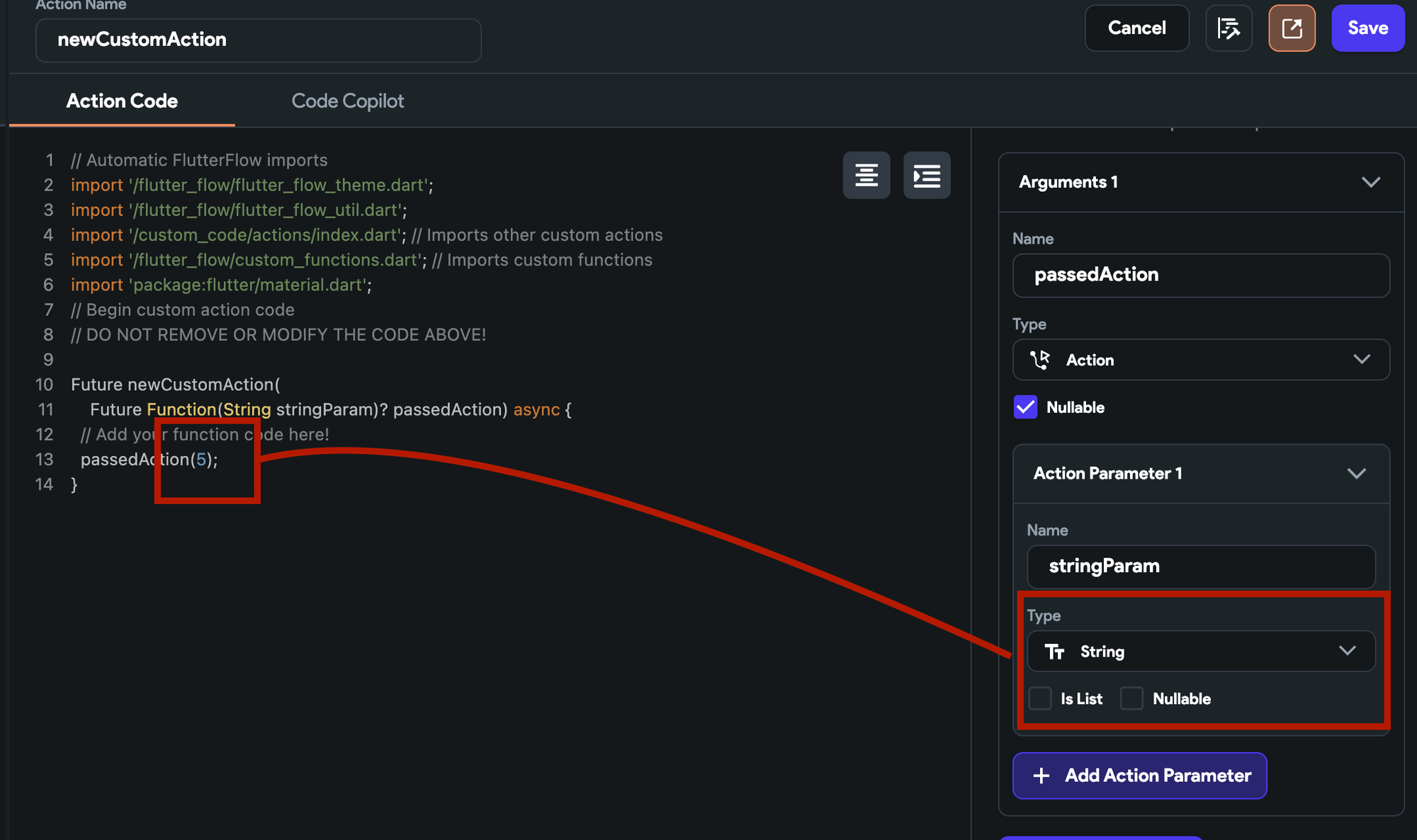This screenshot has height=840, width=1417.
Task: Click the custom_functions.dart import line
Action: coord(361,260)
